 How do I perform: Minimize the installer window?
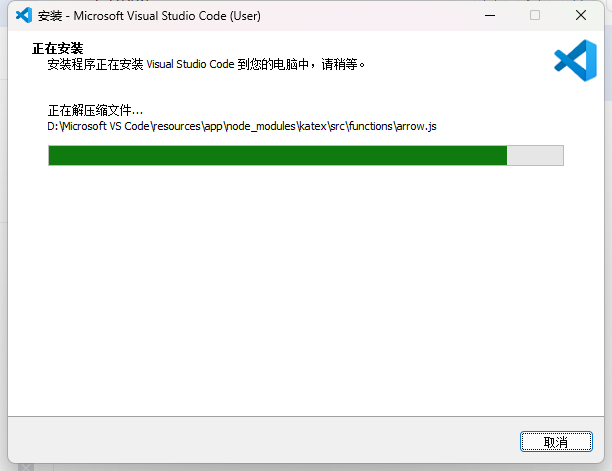(490, 16)
